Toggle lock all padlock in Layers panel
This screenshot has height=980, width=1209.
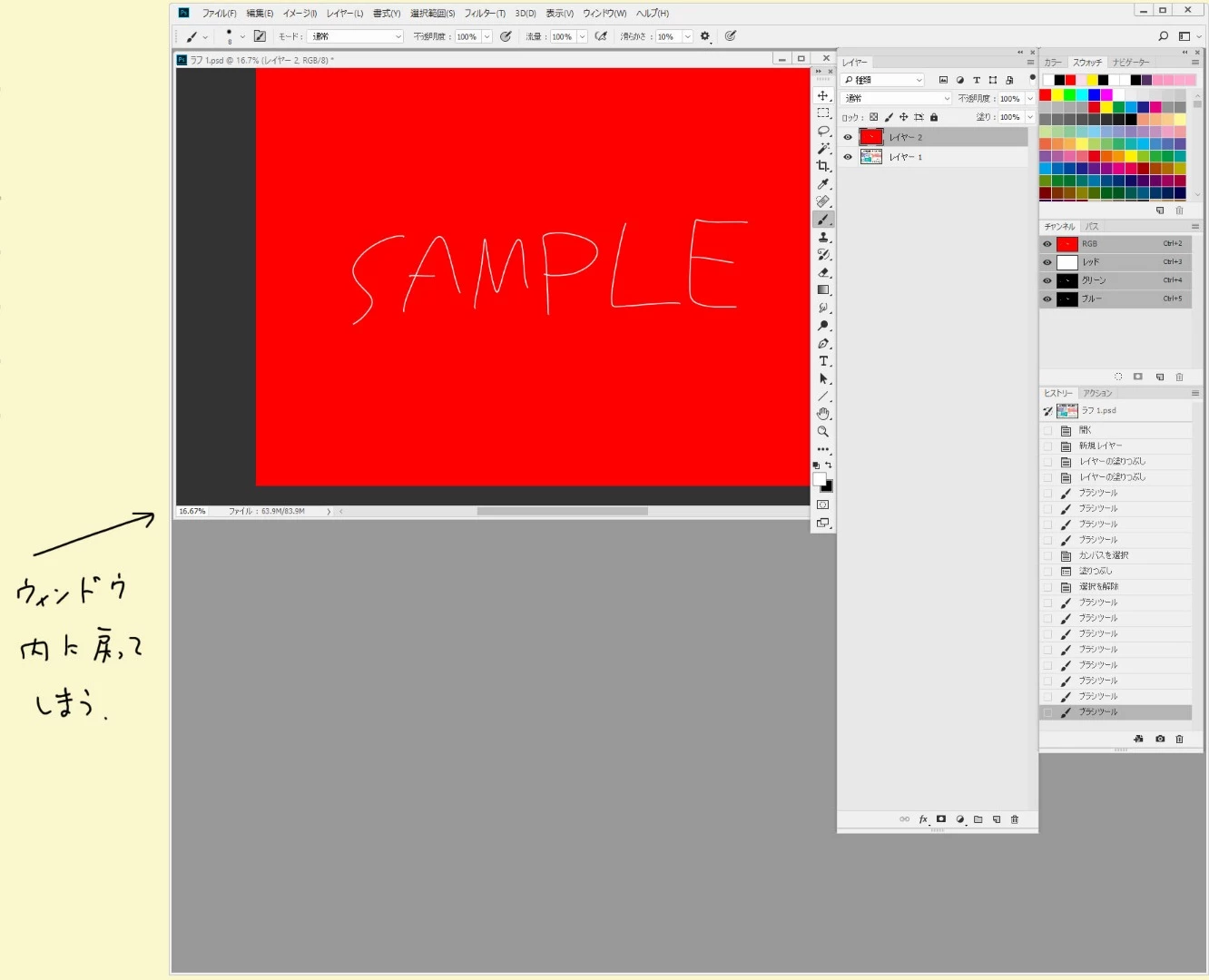[x=934, y=117]
